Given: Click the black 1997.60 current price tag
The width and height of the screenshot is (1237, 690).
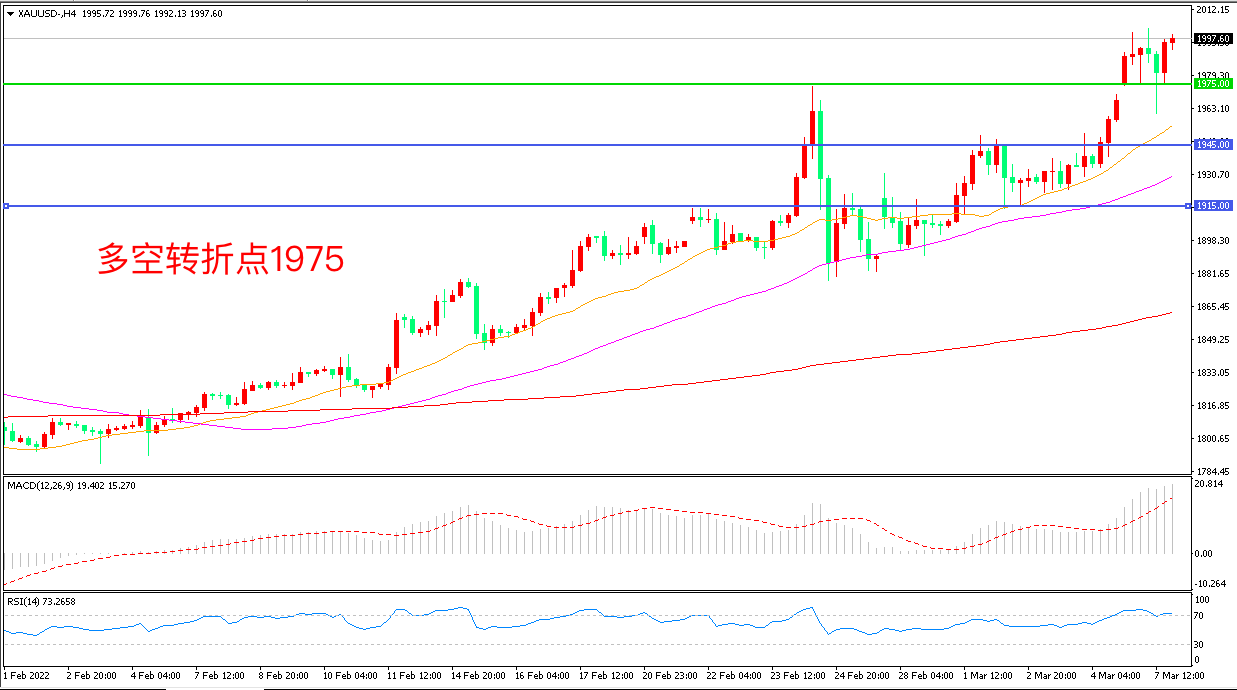Looking at the screenshot, I should tap(1212, 39).
